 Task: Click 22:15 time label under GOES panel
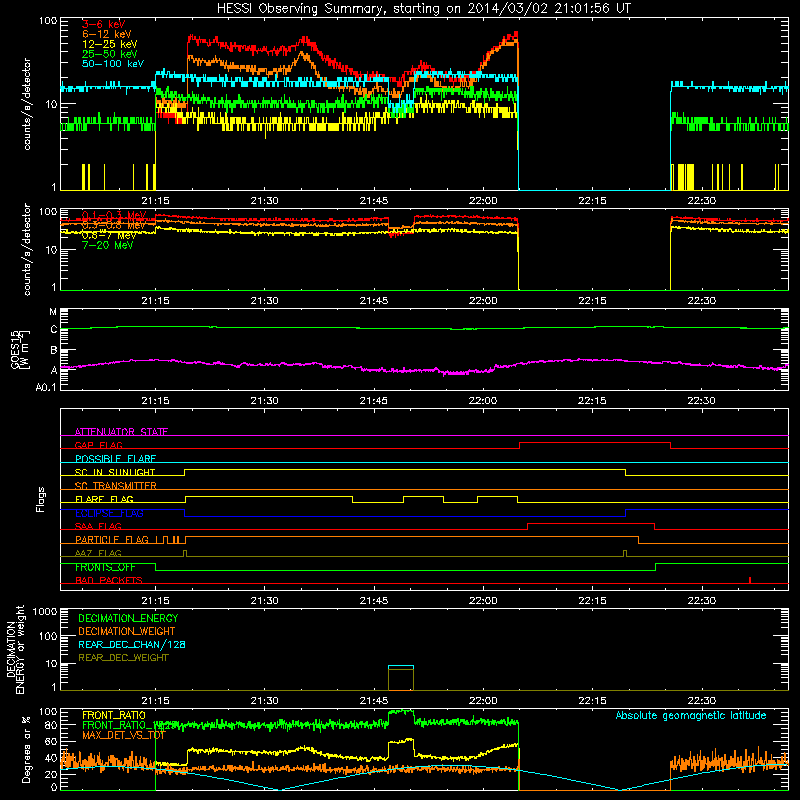[x=592, y=401]
